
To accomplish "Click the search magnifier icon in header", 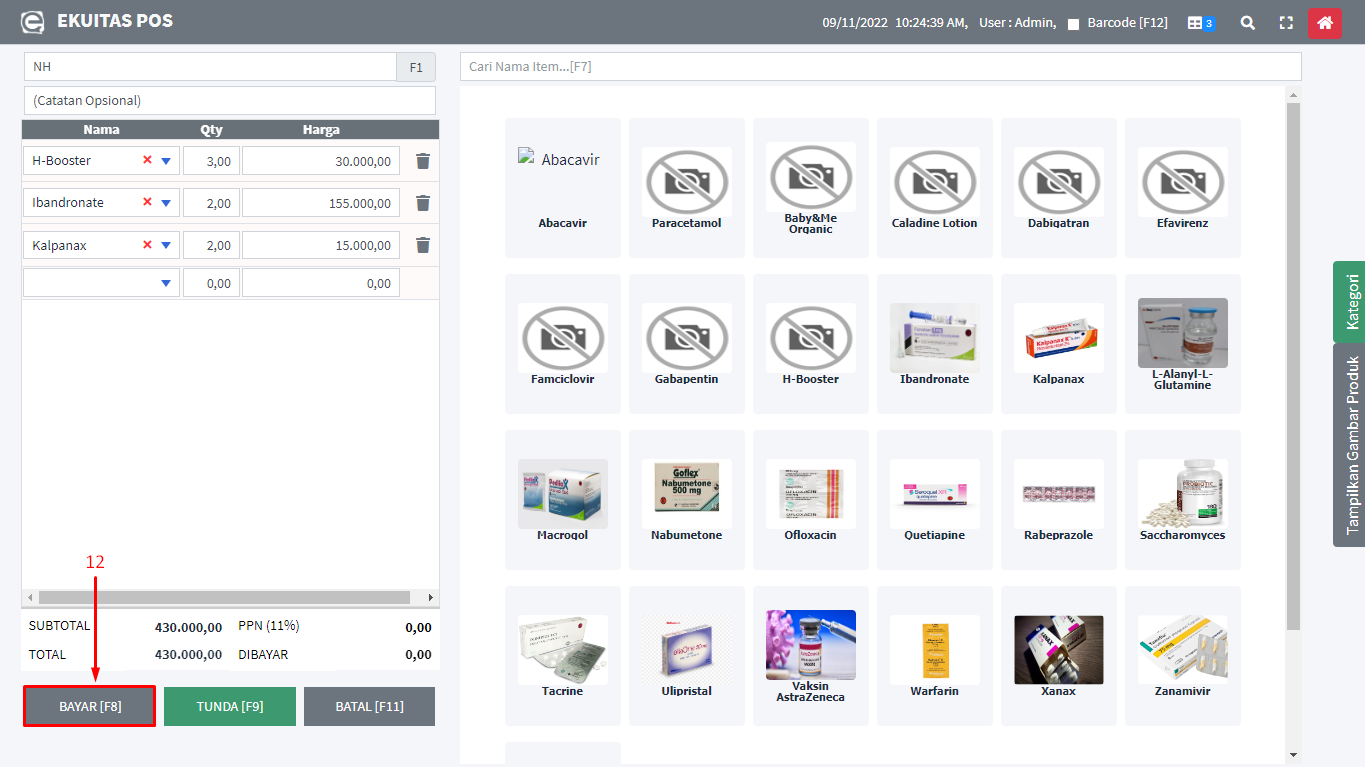I will coord(1247,22).
